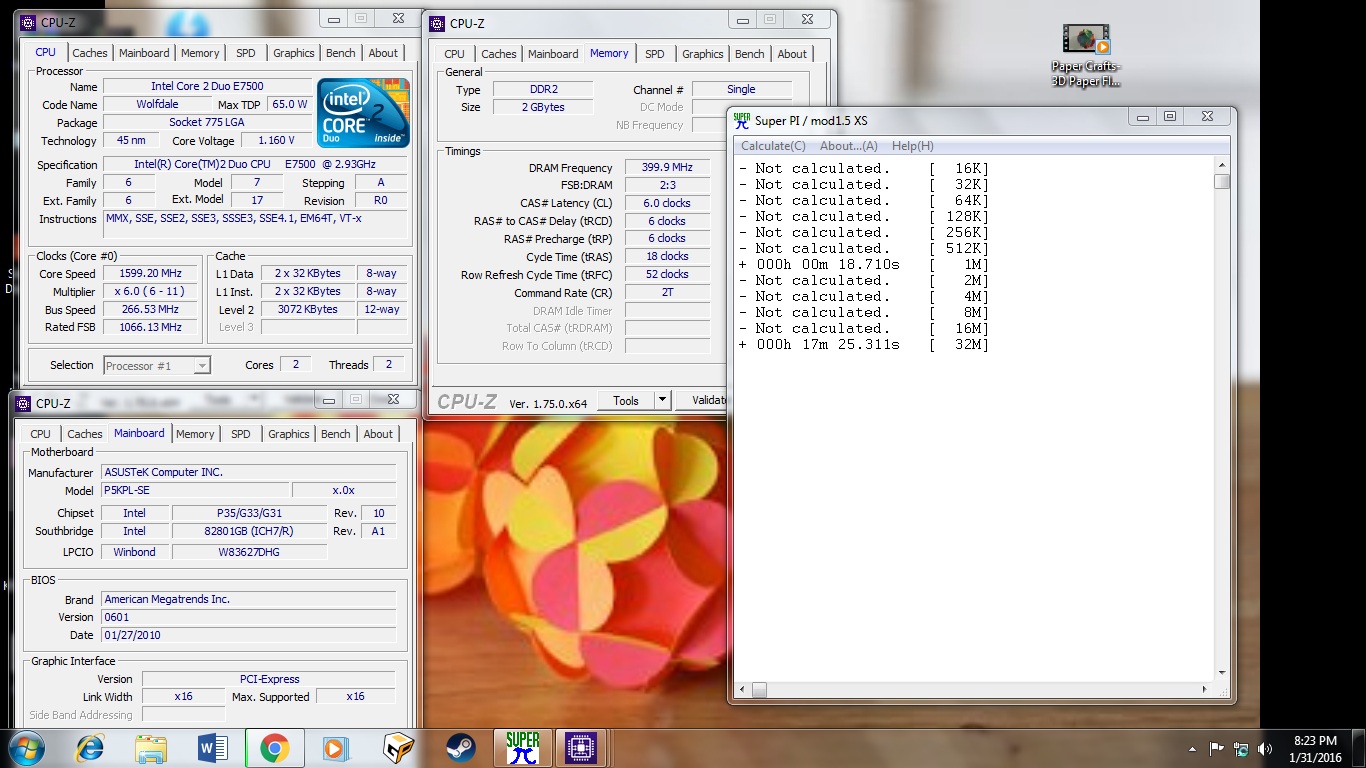Click the 8:23 PM clock in taskbar
This screenshot has width=1366, height=768.
(1315, 741)
